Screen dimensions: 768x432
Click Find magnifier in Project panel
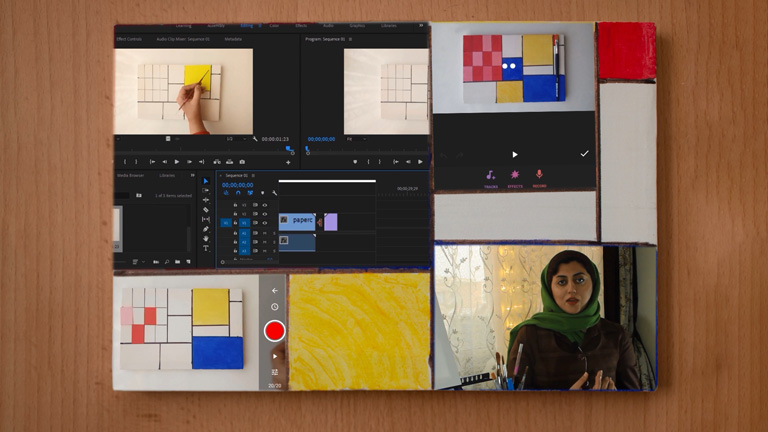(167, 262)
